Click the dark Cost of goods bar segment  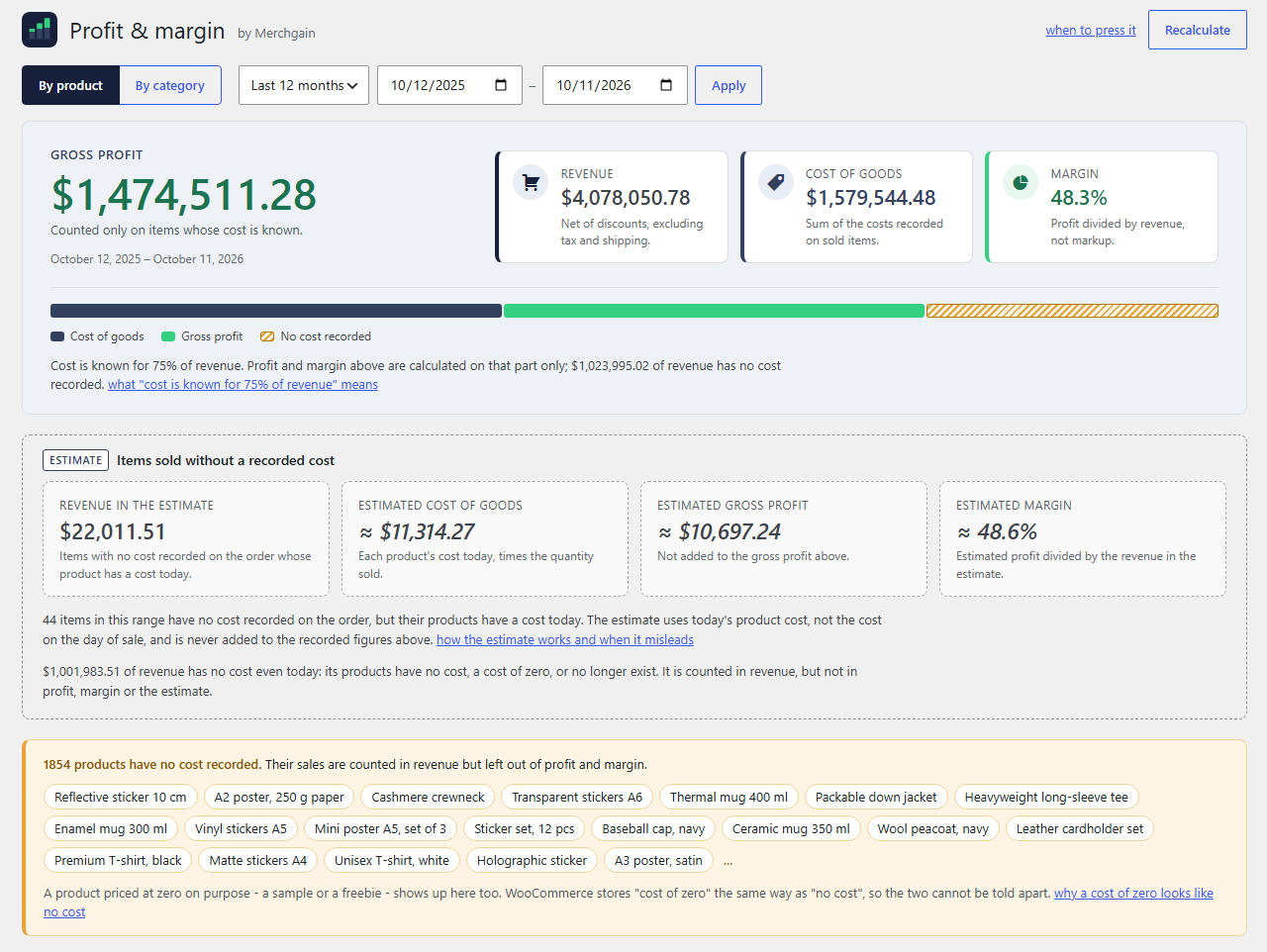click(x=276, y=311)
